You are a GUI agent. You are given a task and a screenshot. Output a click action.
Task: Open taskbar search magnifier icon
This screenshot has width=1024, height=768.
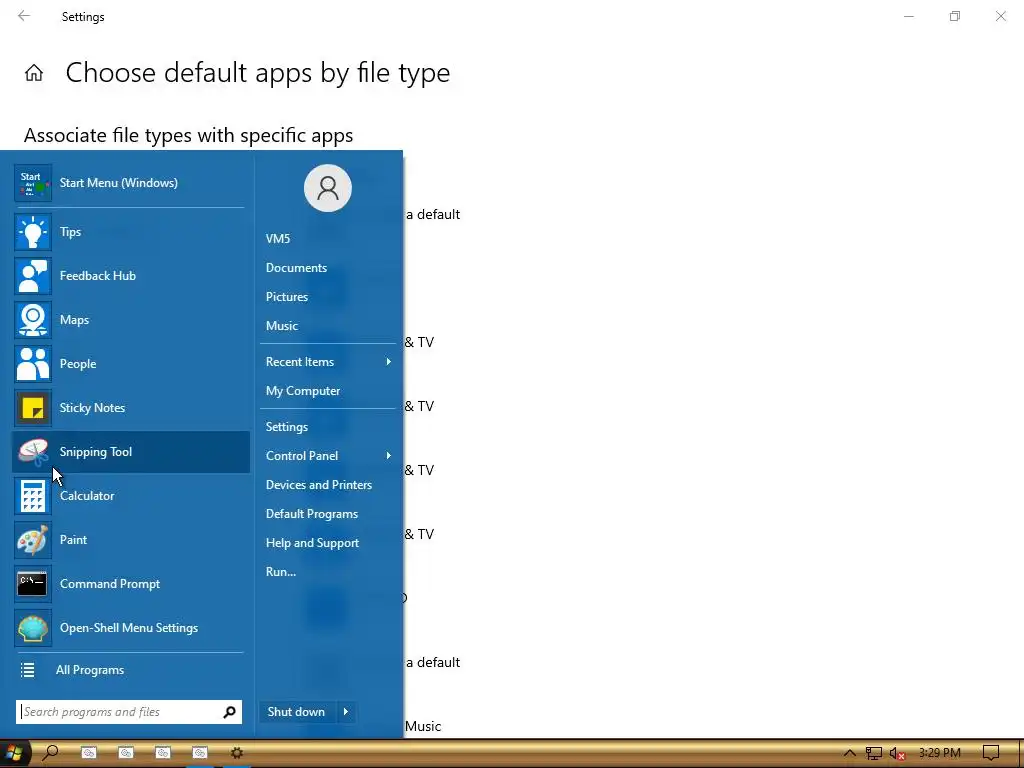[x=50, y=753]
